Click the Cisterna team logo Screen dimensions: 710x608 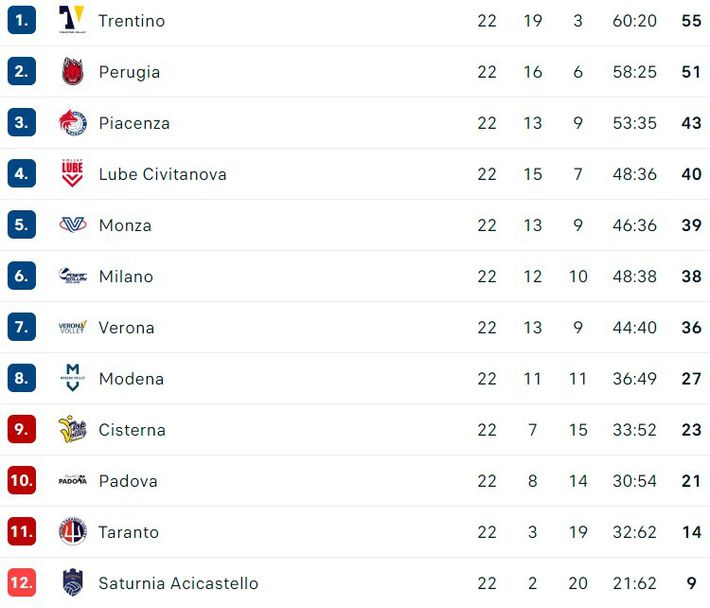72,430
